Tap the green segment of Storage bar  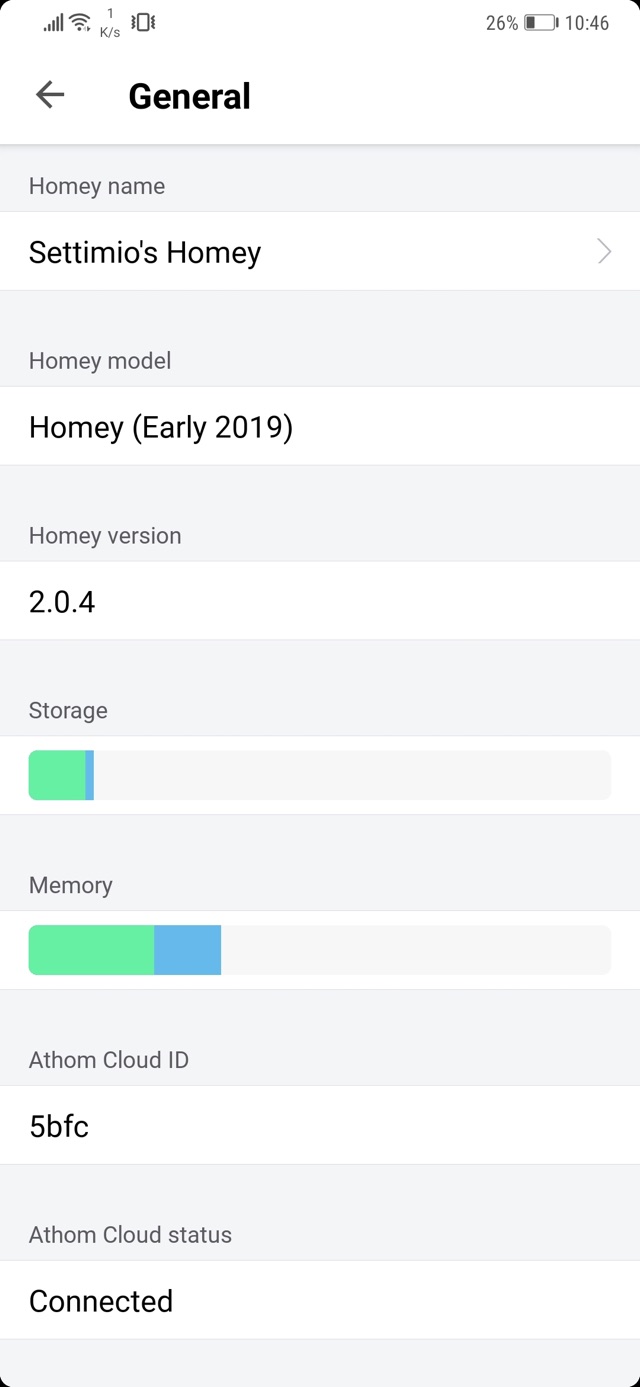pyautogui.click(x=57, y=775)
